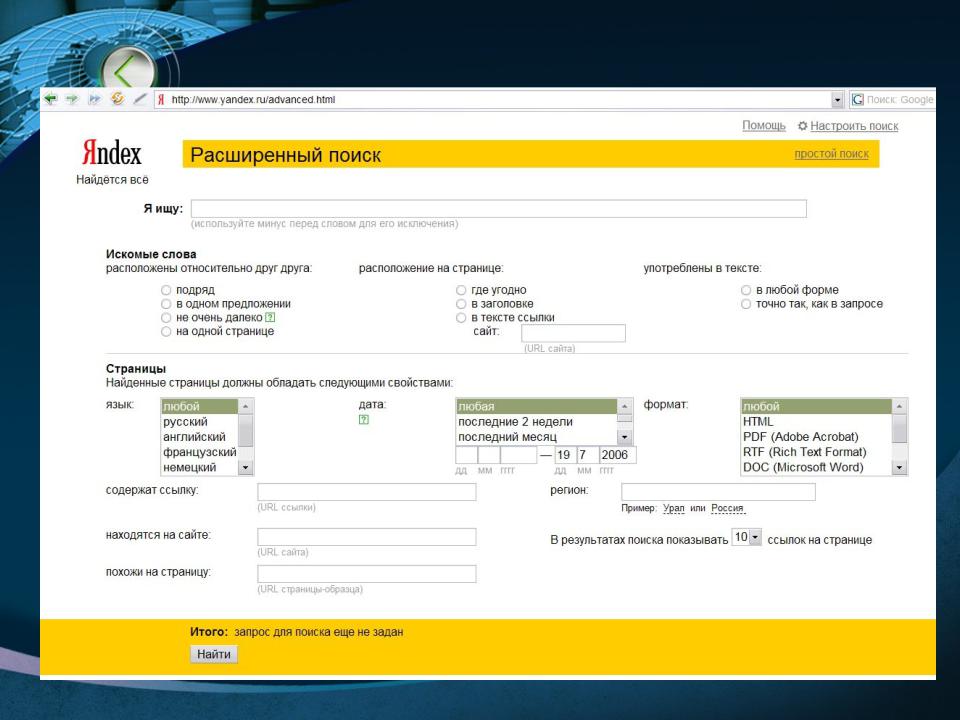Click the содержат ссылку input field
The height and width of the screenshot is (720, 960).
[367, 492]
